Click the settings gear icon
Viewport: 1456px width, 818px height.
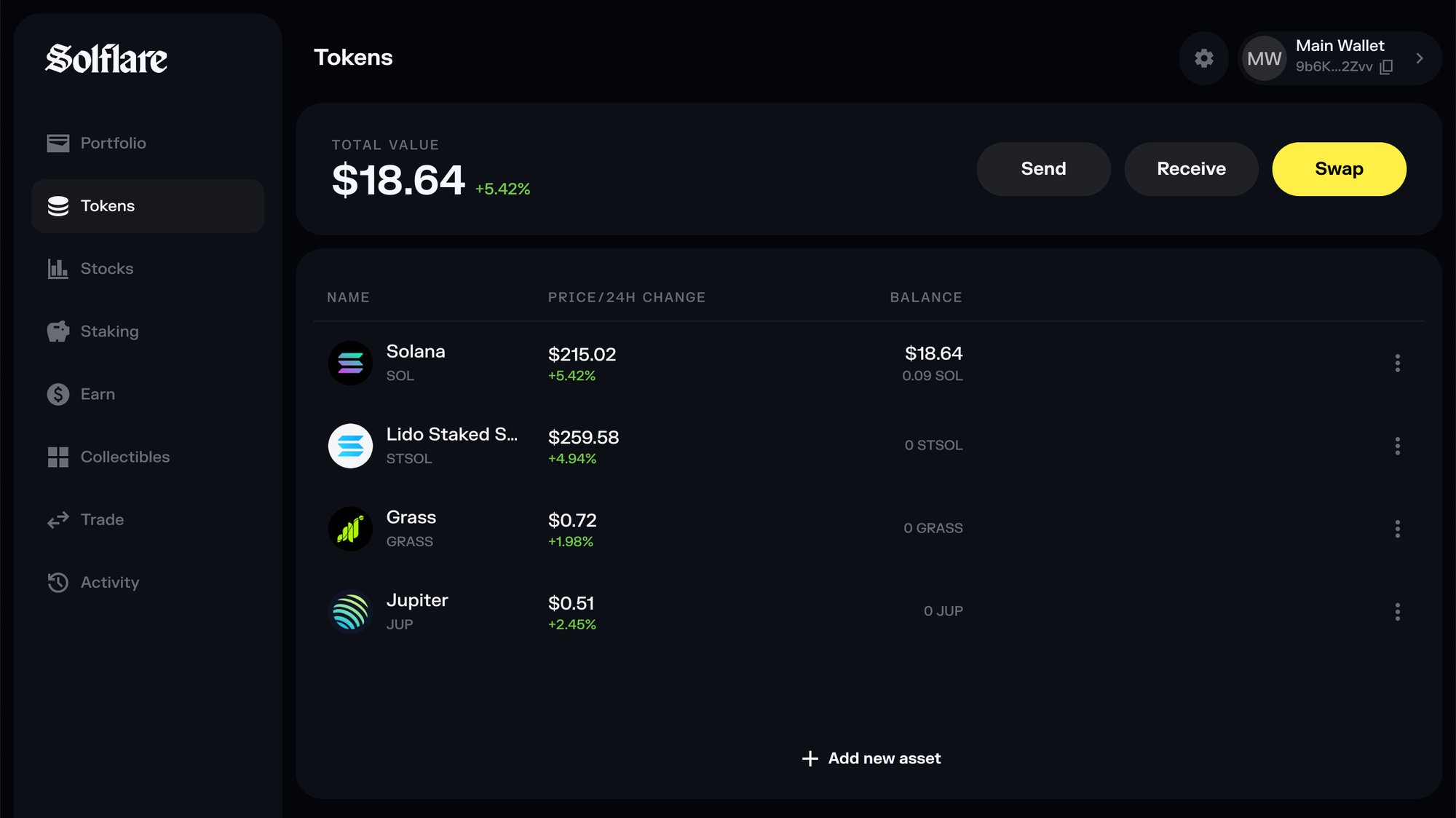[x=1203, y=58]
